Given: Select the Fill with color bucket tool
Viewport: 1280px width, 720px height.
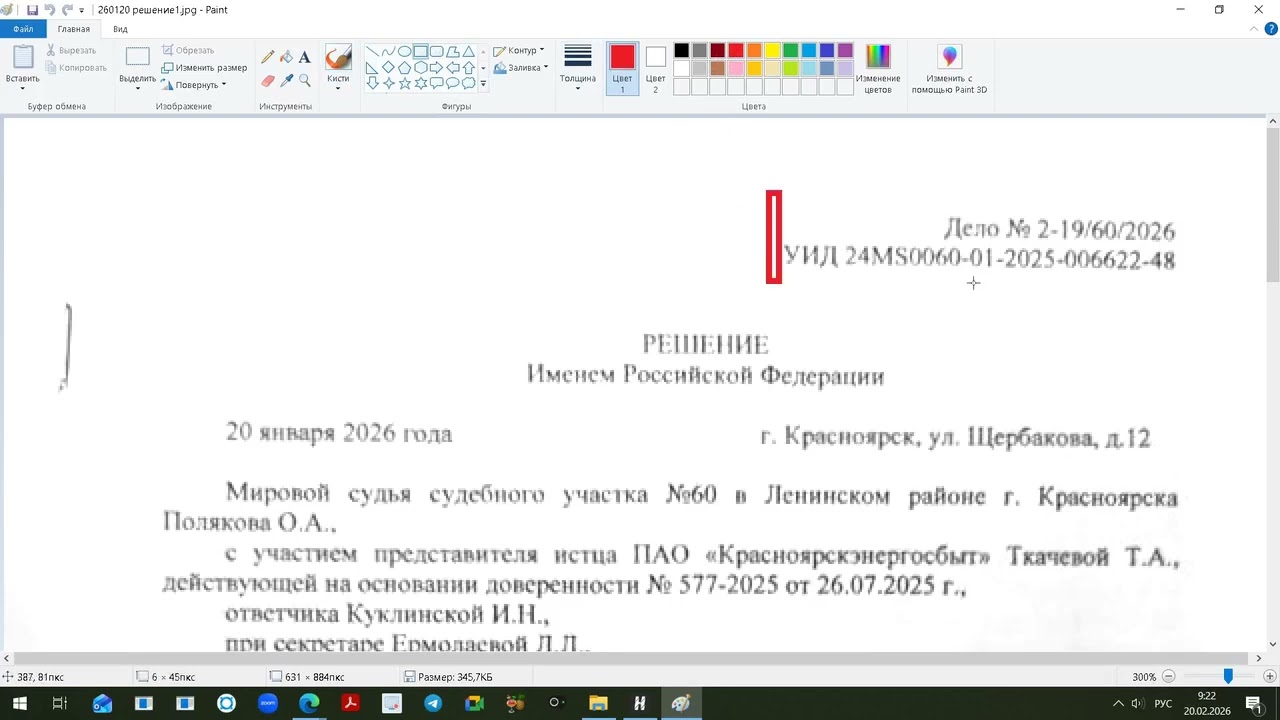Looking at the screenshot, I should [286, 57].
